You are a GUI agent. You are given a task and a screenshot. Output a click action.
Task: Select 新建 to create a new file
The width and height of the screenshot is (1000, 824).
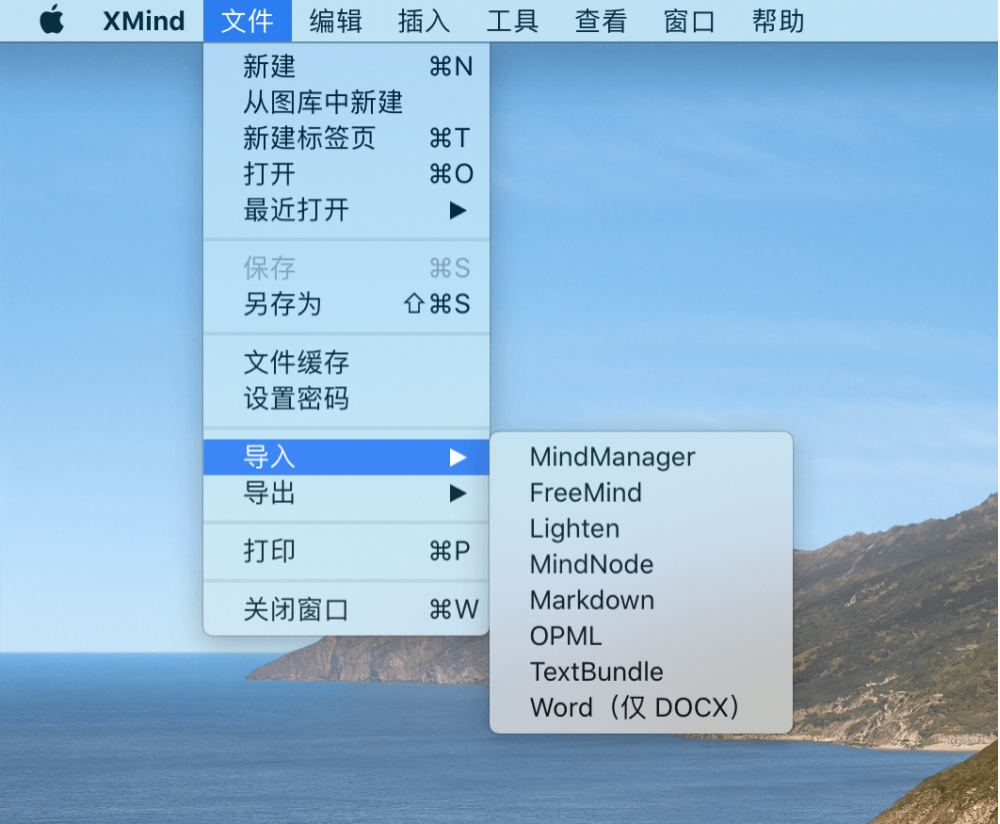(270, 67)
